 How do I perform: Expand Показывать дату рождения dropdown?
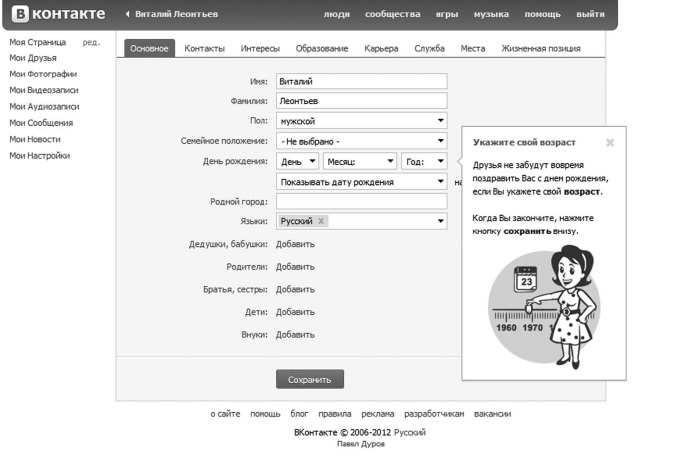tap(361, 181)
